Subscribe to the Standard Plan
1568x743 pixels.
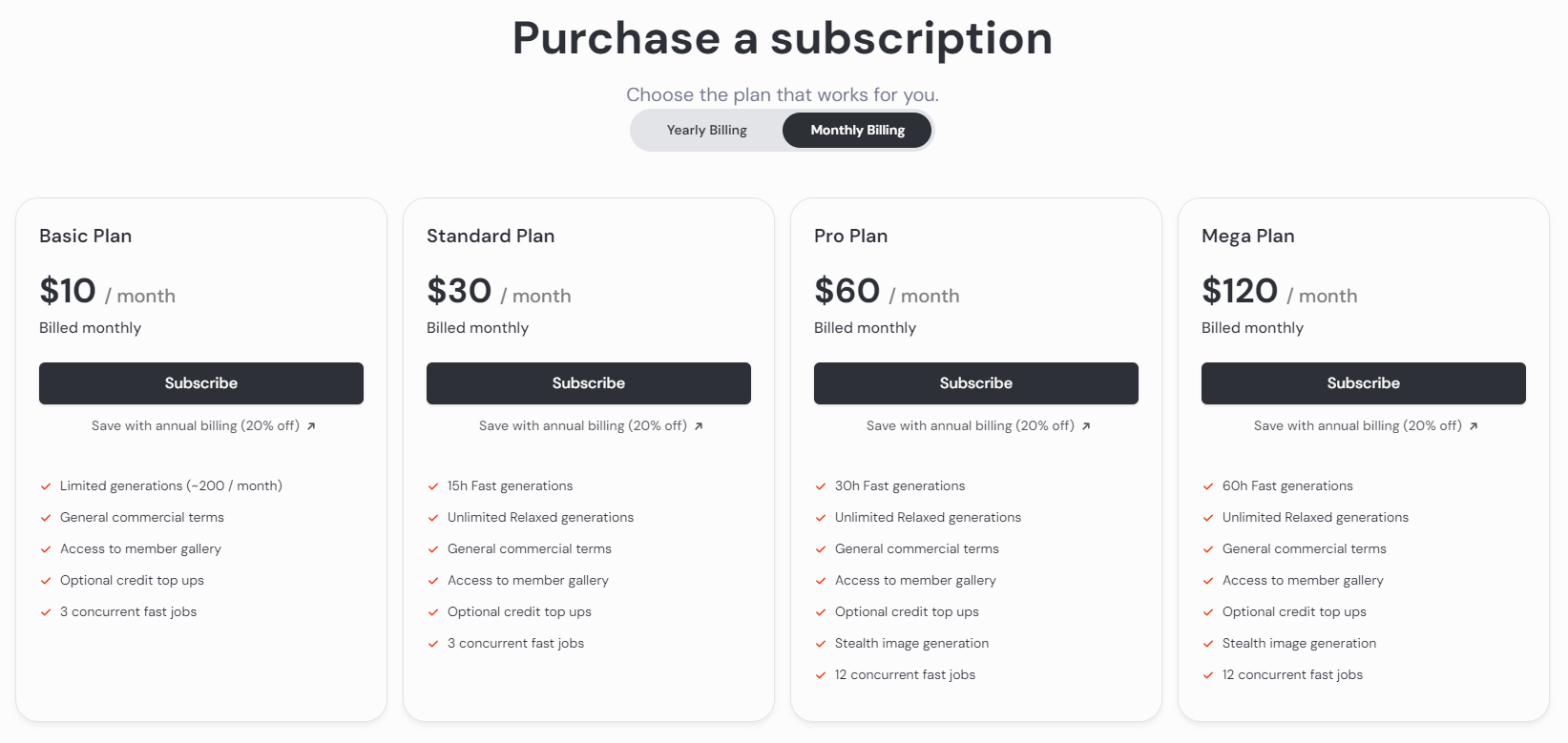589,383
